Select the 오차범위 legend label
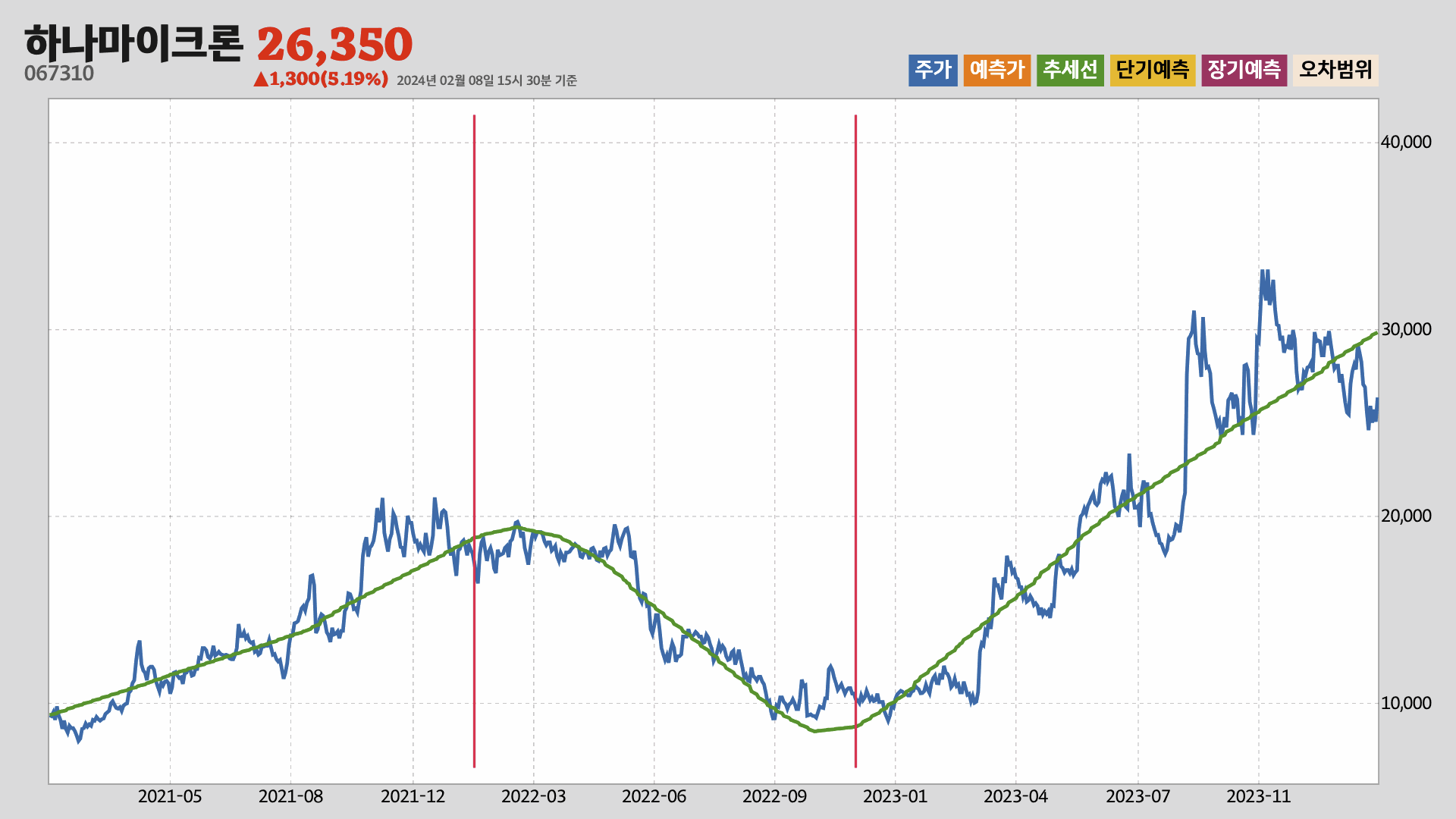 pyautogui.click(x=1336, y=70)
